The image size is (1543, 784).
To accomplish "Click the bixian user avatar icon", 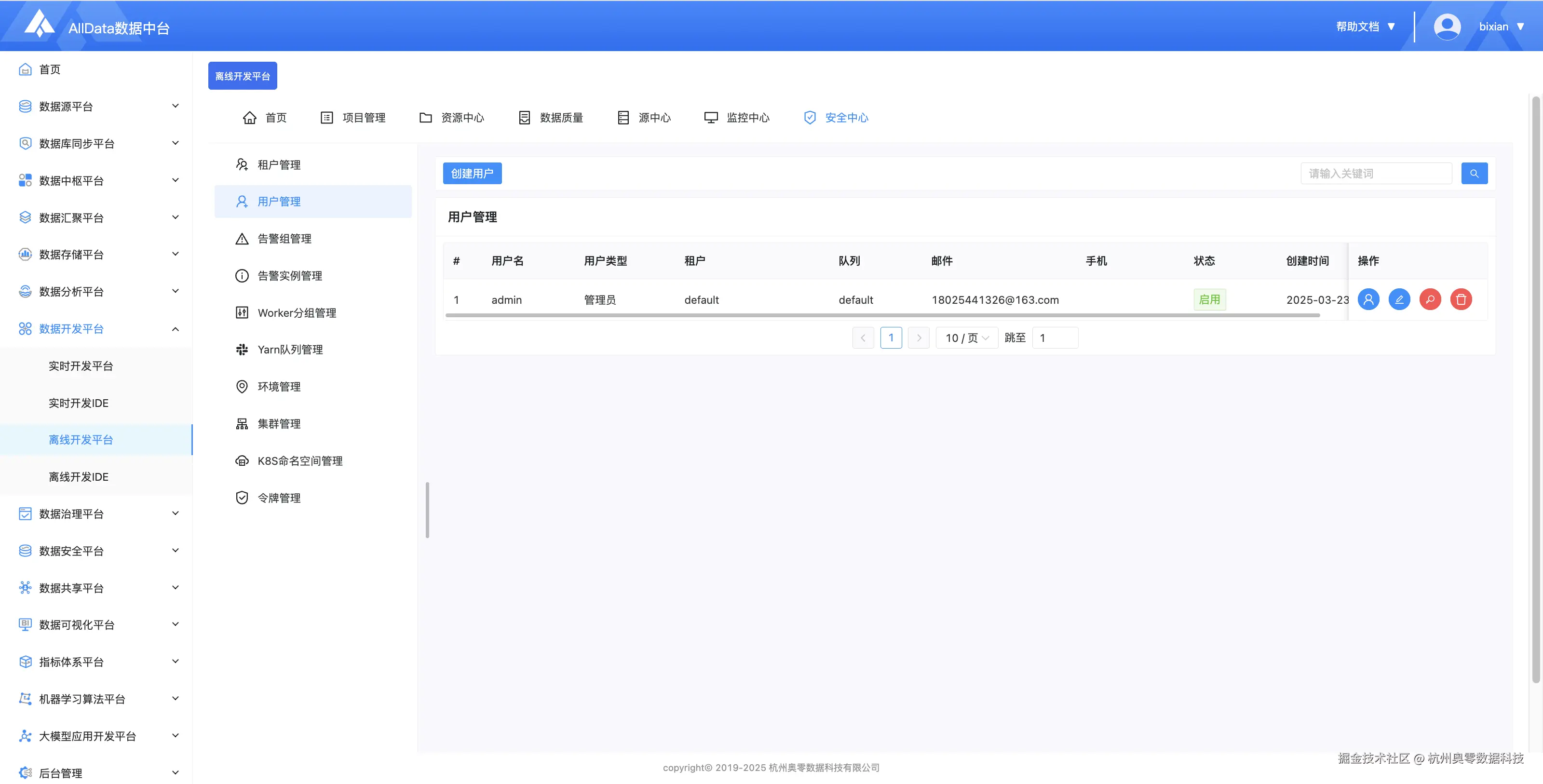I will 1447,27.
